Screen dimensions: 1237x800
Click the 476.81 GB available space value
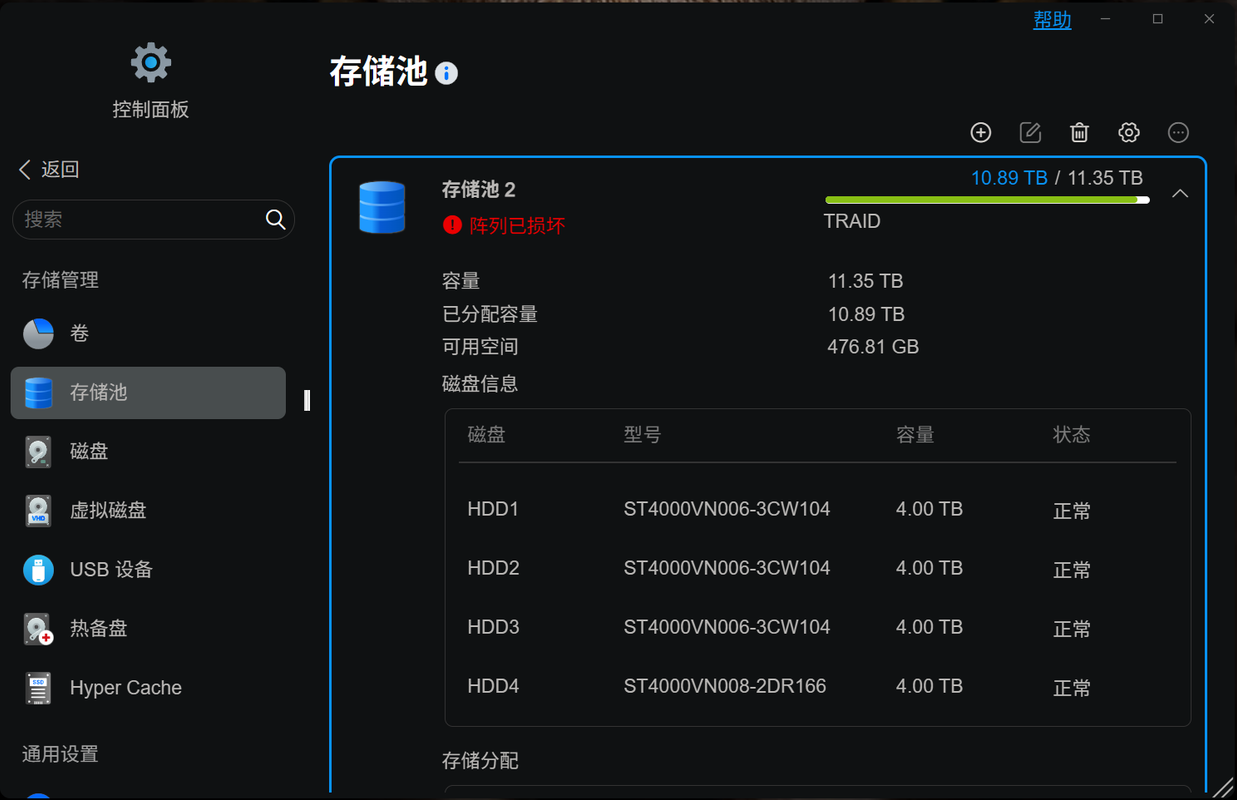[x=873, y=347]
